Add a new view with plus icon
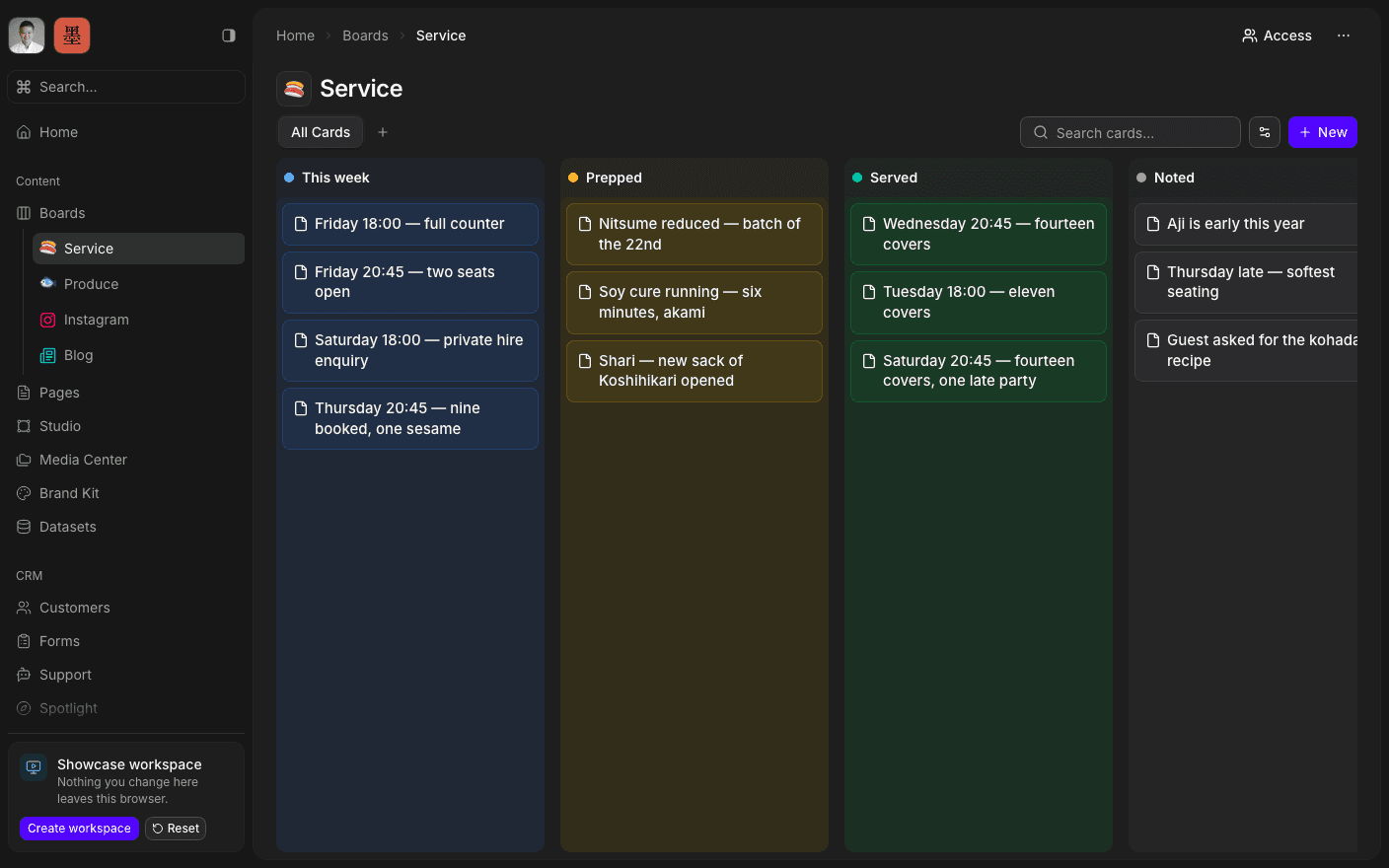 383,132
